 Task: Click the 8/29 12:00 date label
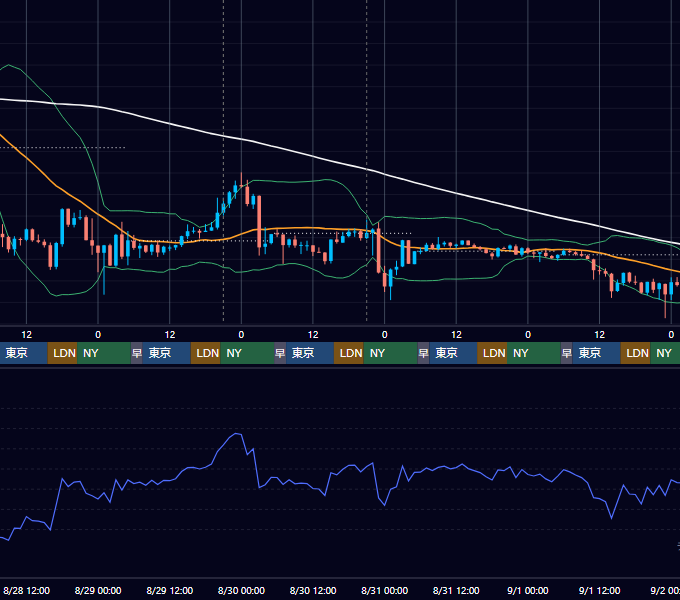(170, 590)
